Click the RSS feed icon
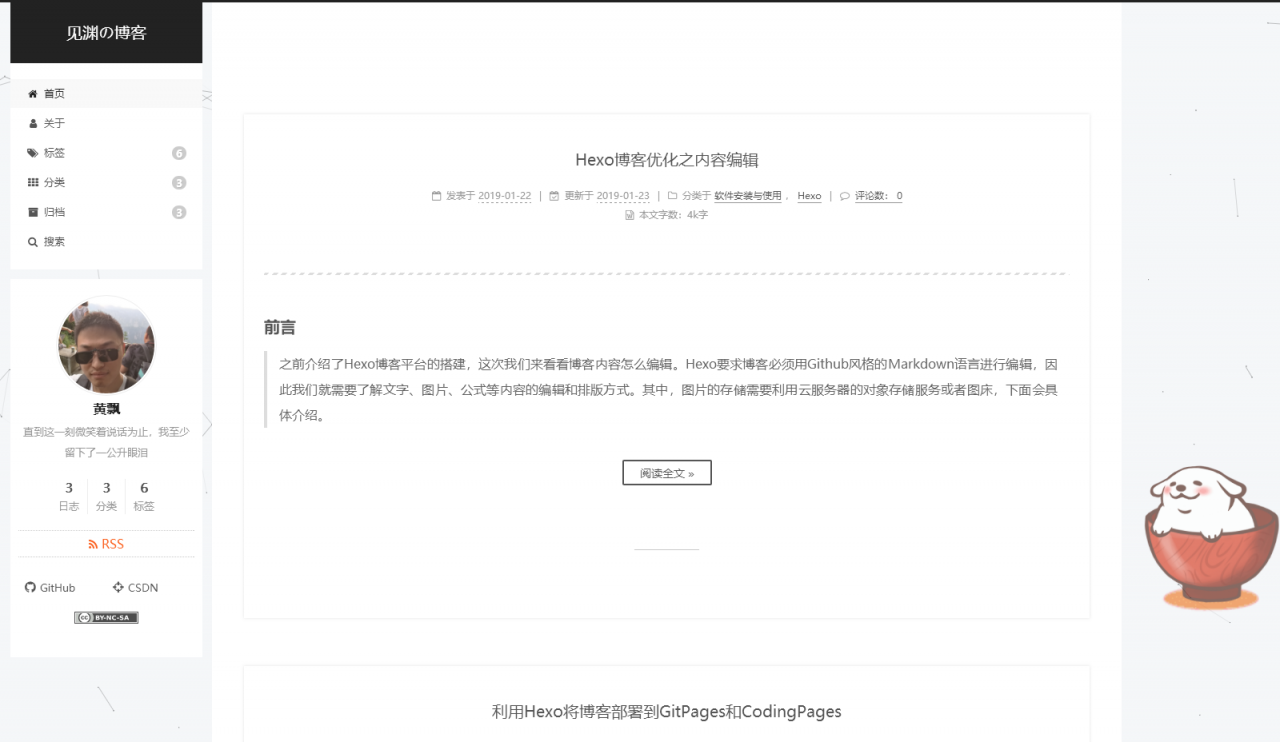The image size is (1280, 742). pyautogui.click(x=93, y=545)
